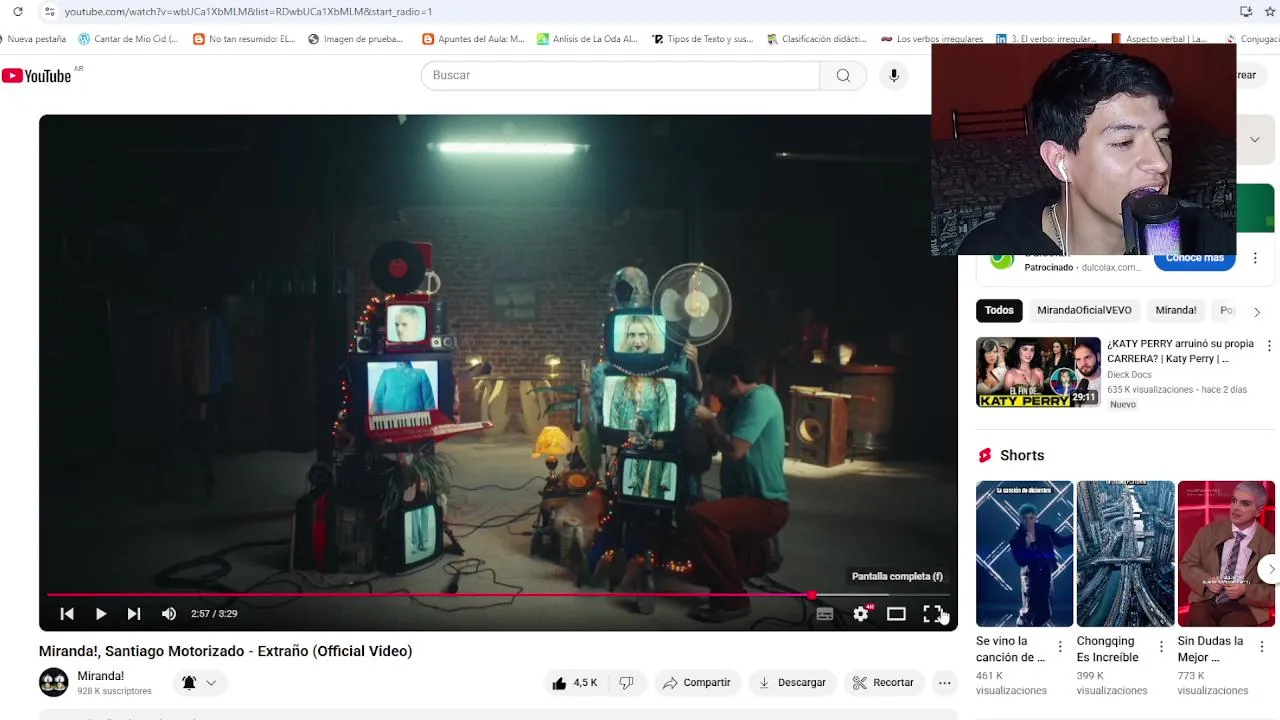Dislike the video with thumbs-down
The image size is (1280, 720).
(626, 683)
